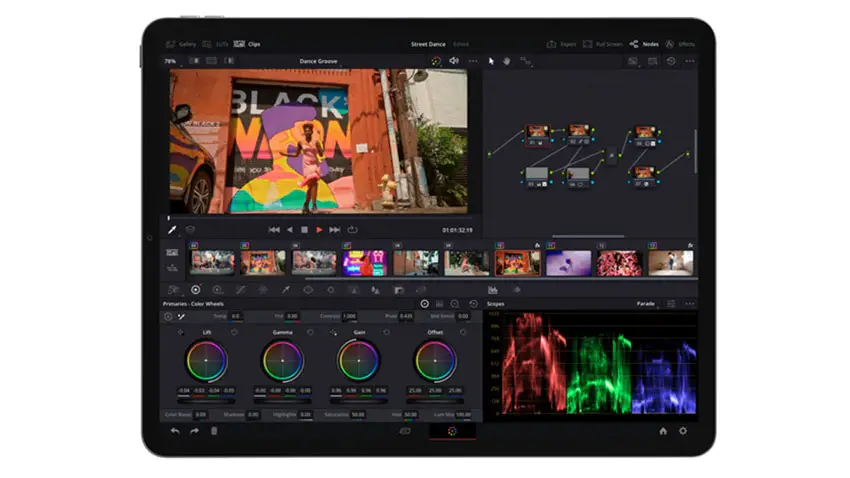Toggle loop playback
850x478 pixels.
point(352,230)
